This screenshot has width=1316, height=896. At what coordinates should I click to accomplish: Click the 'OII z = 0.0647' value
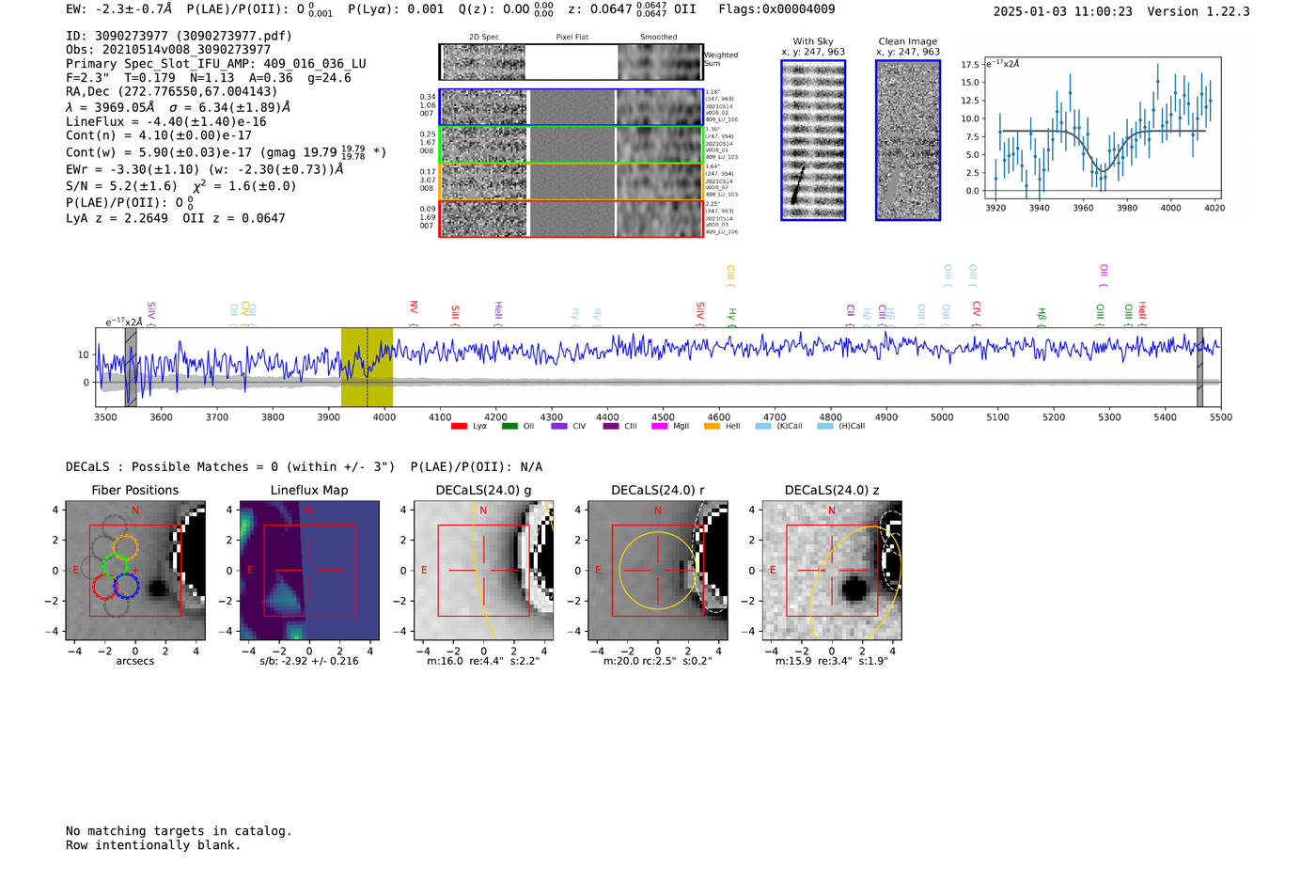[x=234, y=218]
